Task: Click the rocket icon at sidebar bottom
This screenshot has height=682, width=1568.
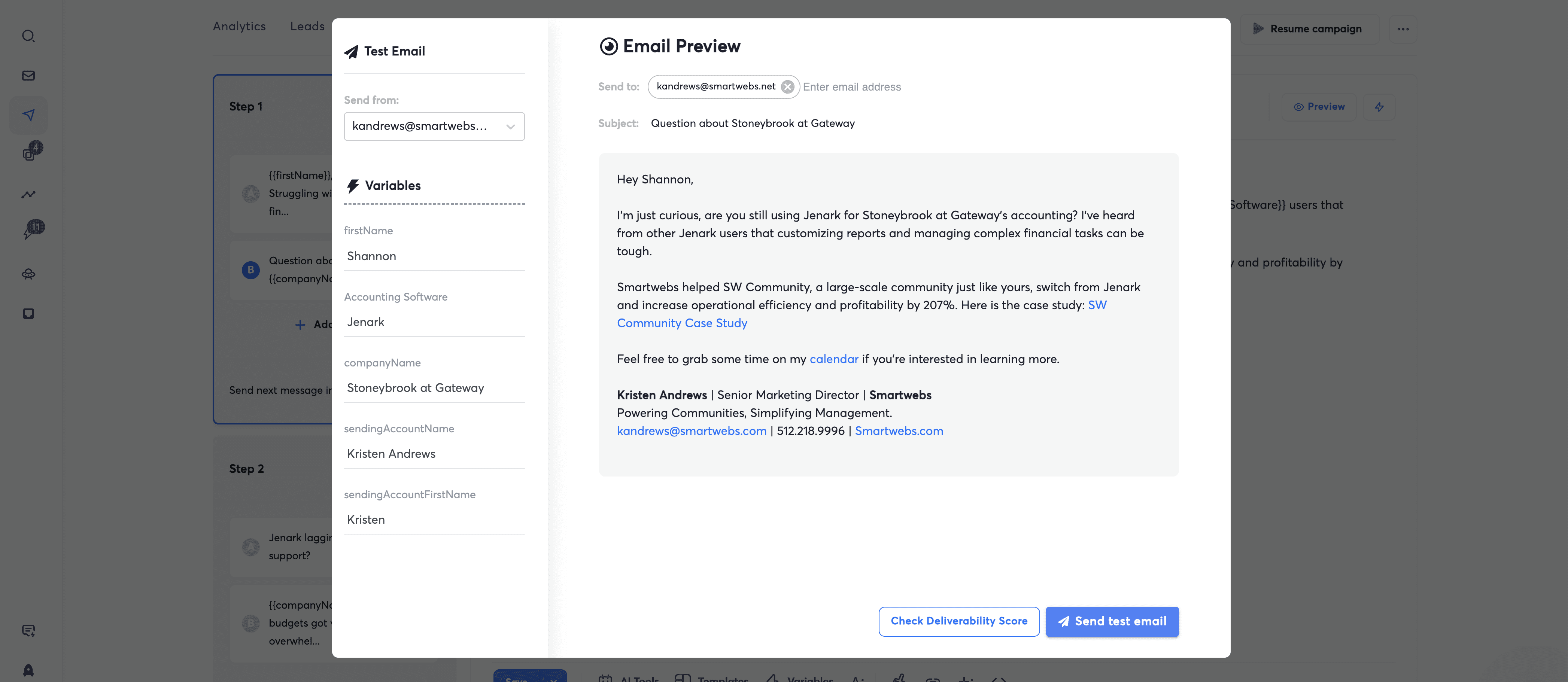Action: [28, 670]
